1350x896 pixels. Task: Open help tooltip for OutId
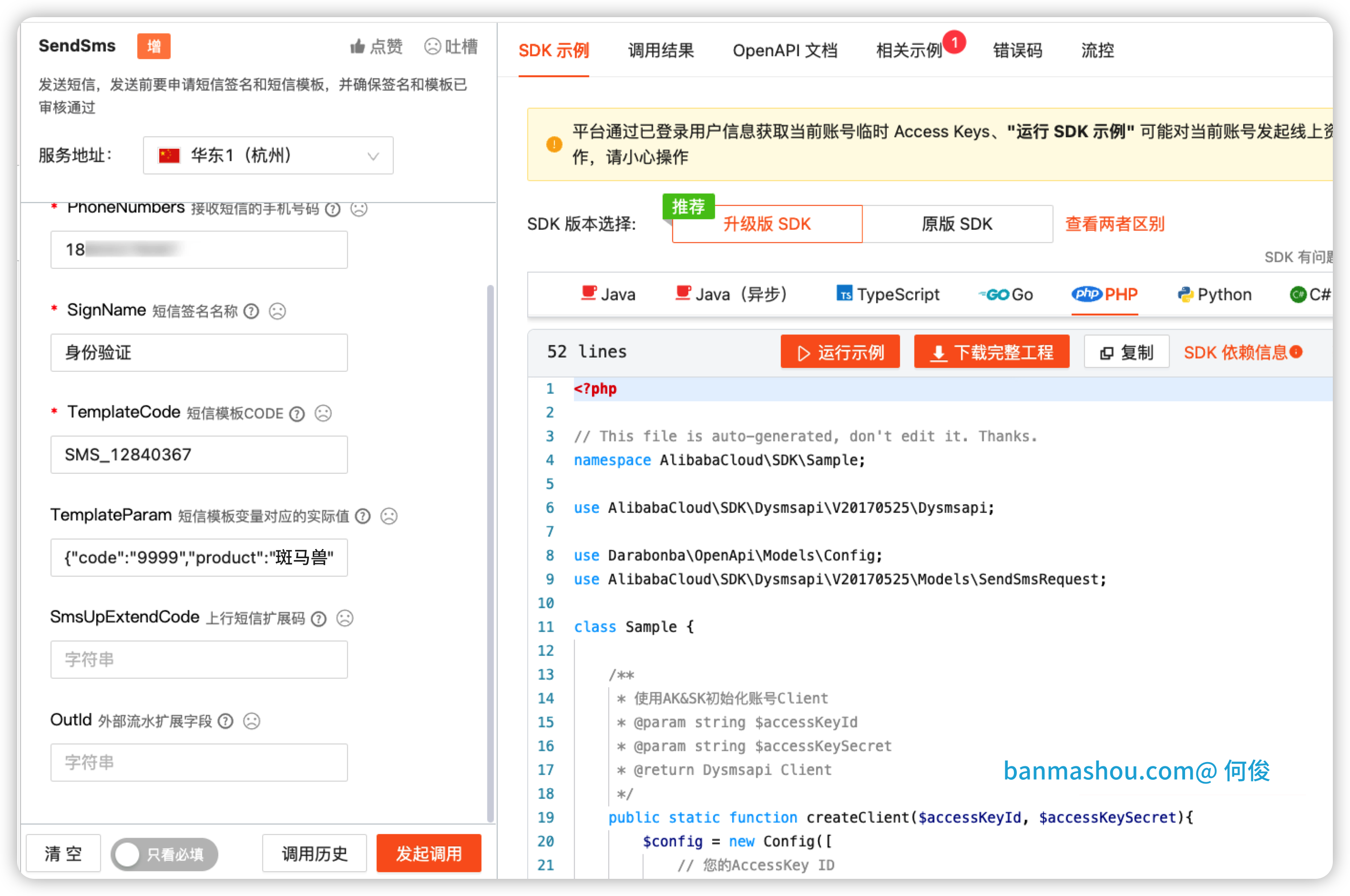pos(226,721)
